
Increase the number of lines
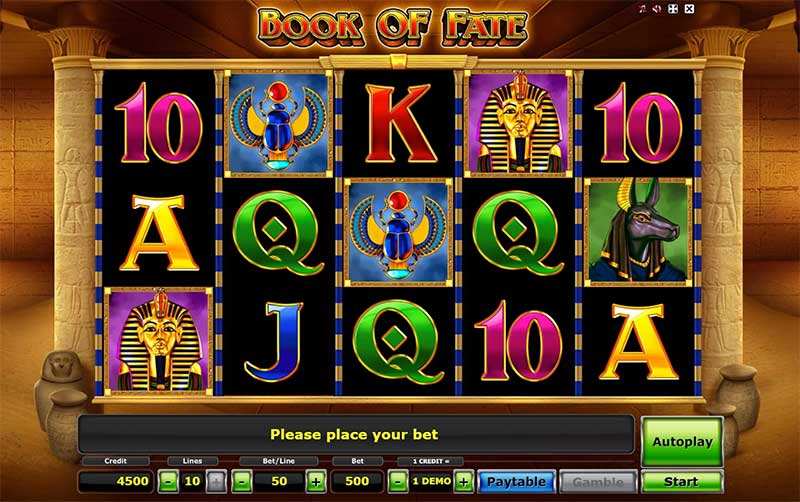(x=216, y=481)
